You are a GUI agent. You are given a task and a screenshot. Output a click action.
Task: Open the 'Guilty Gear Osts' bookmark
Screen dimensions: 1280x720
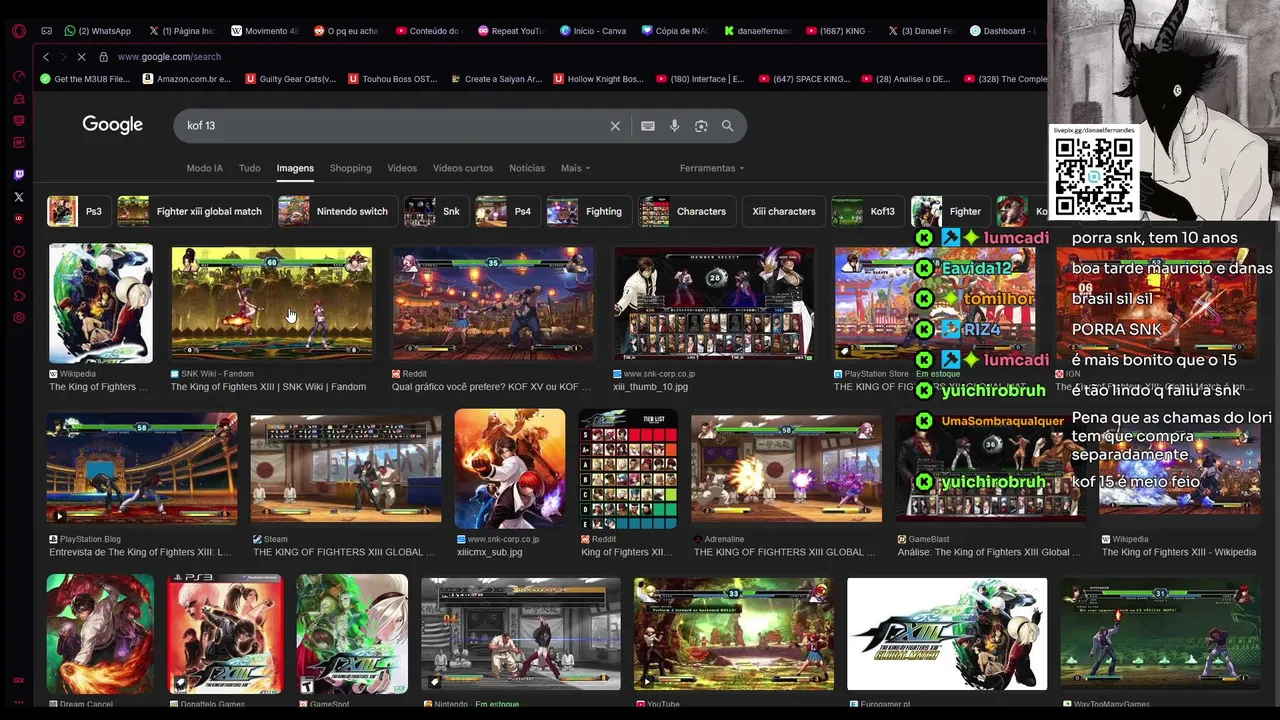291,79
